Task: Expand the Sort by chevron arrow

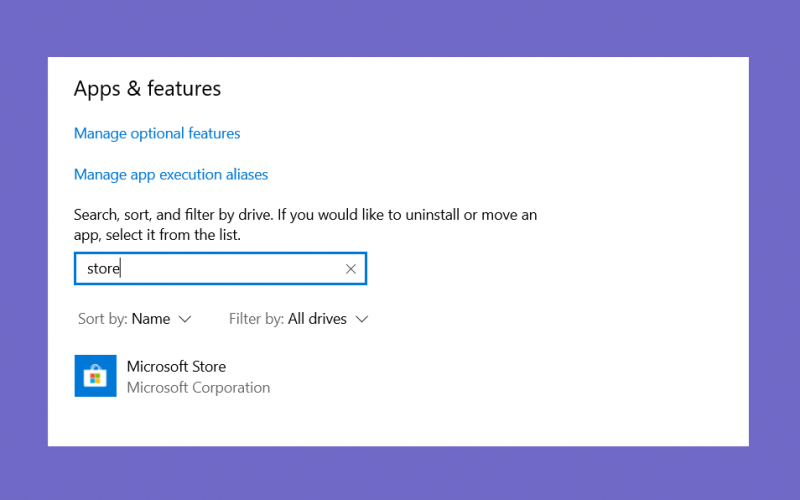Action: tap(185, 319)
